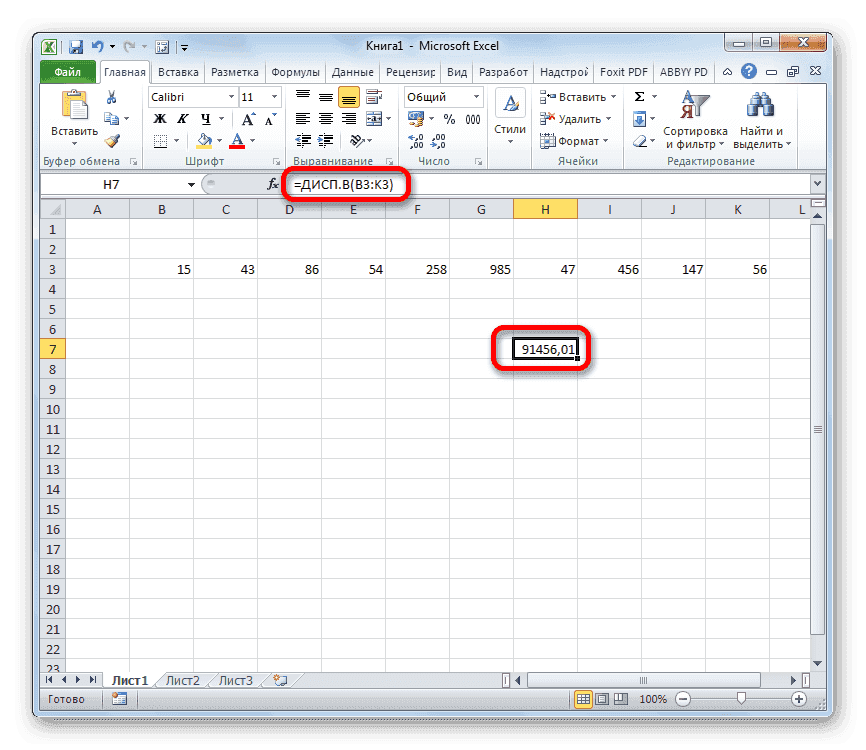
Task: Apply bold formatting with the Ж icon
Action: [x=158, y=118]
